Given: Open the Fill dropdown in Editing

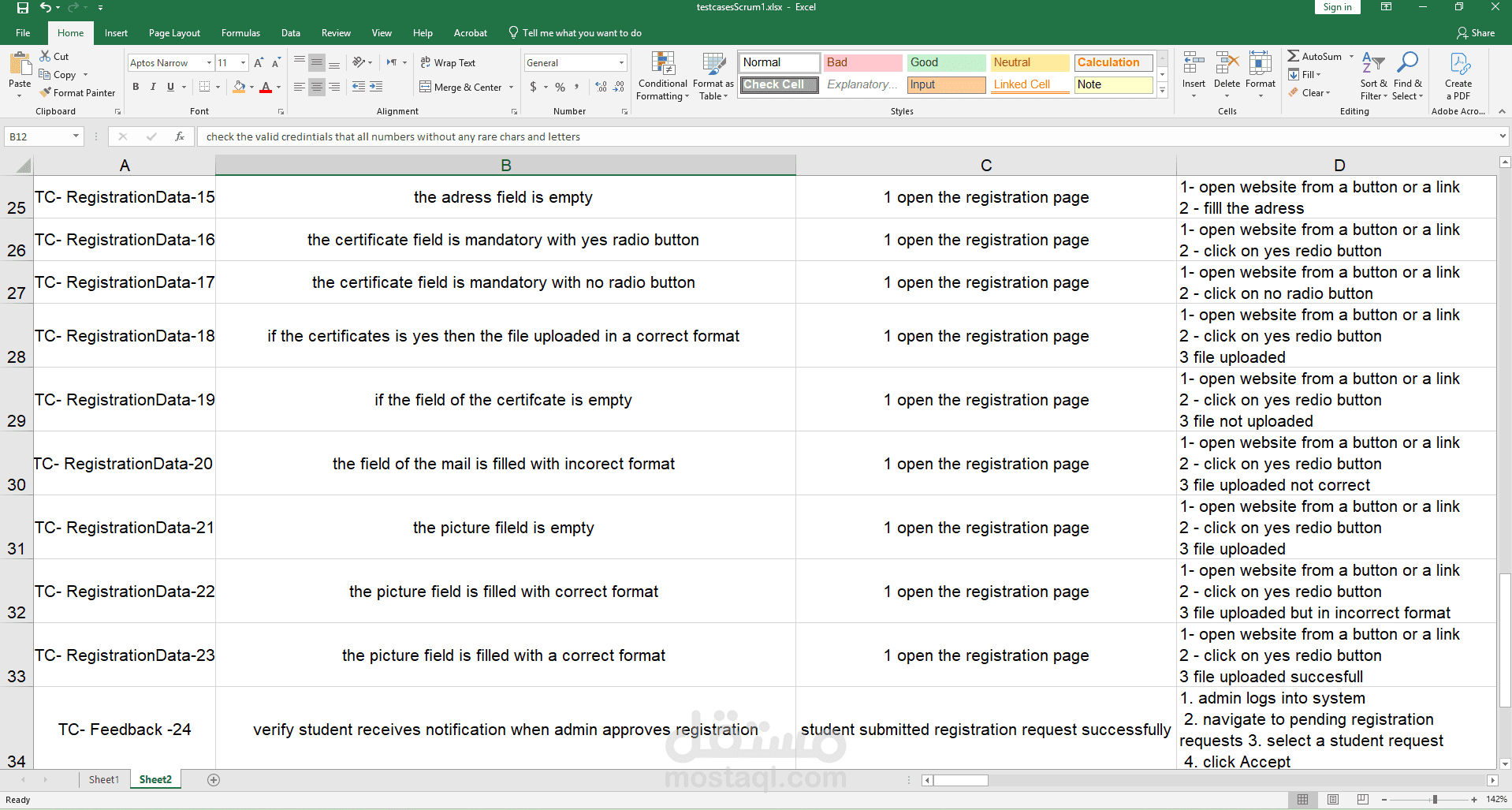Looking at the screenshot, I should (x=1305, y=75).
